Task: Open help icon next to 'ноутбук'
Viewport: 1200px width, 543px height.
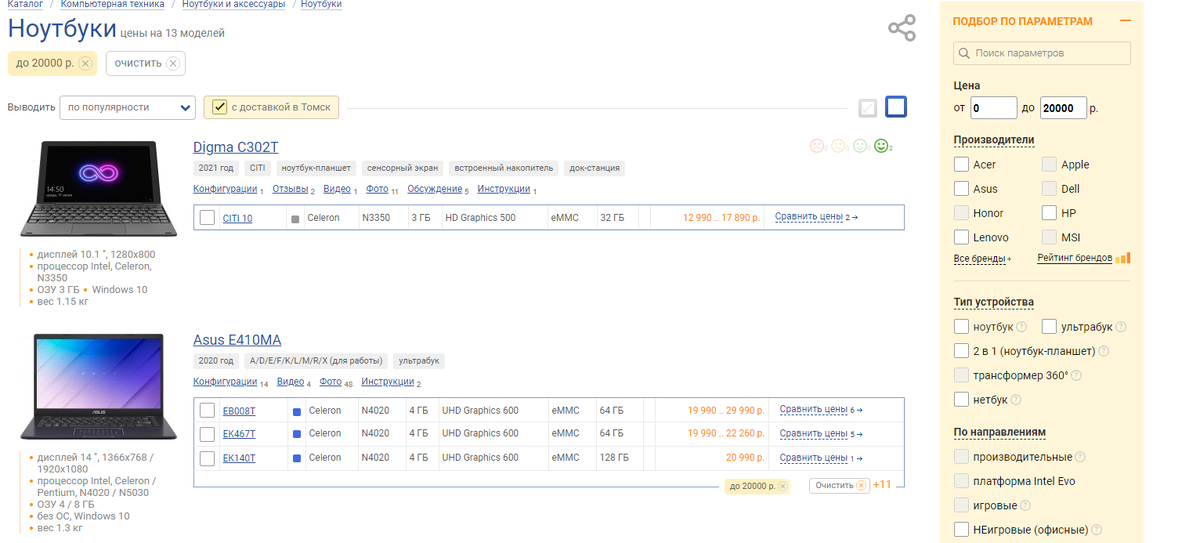Action: (x=1022, y=327)
